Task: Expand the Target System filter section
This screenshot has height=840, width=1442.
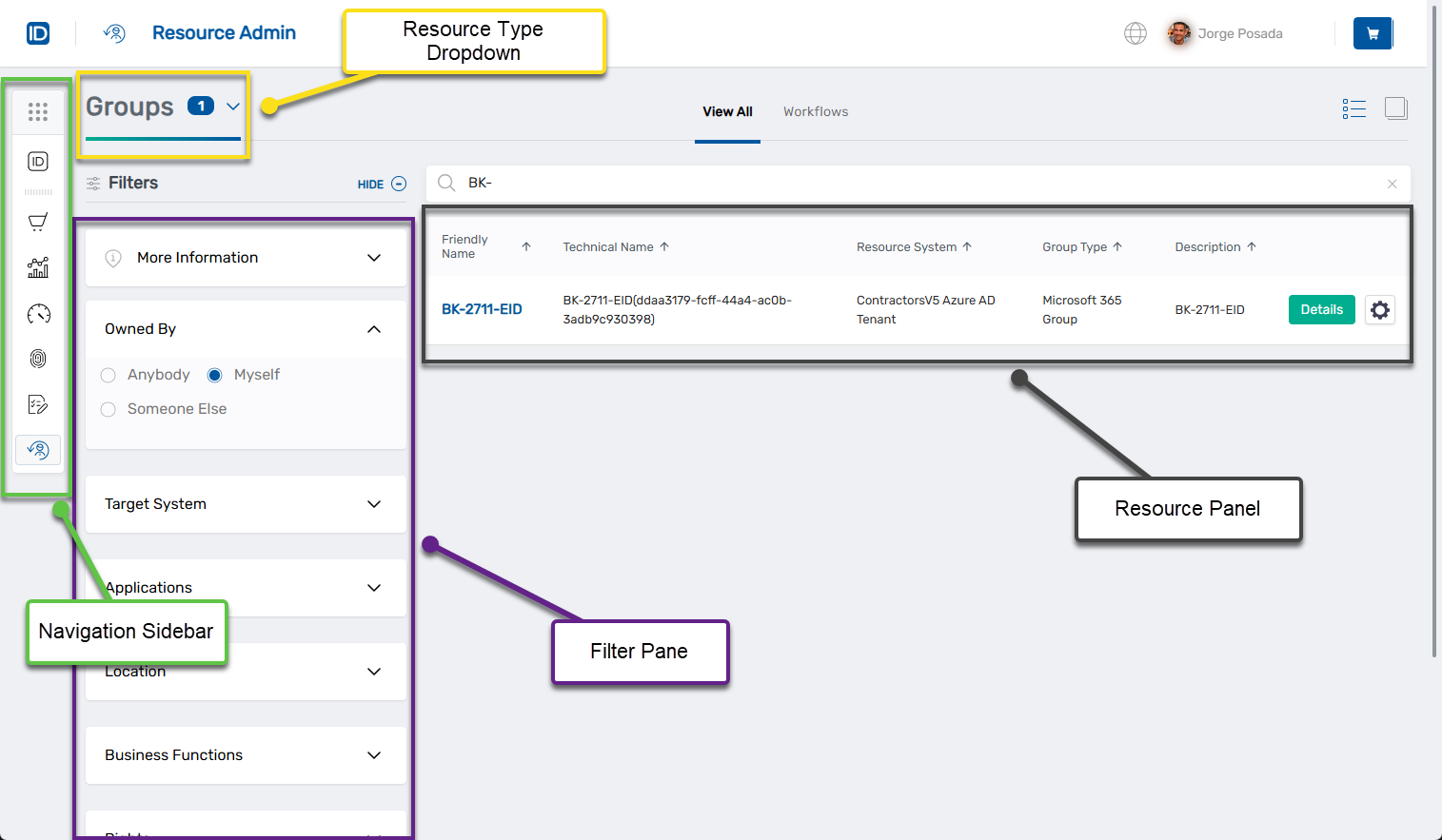Action: [x=373, y=504]
